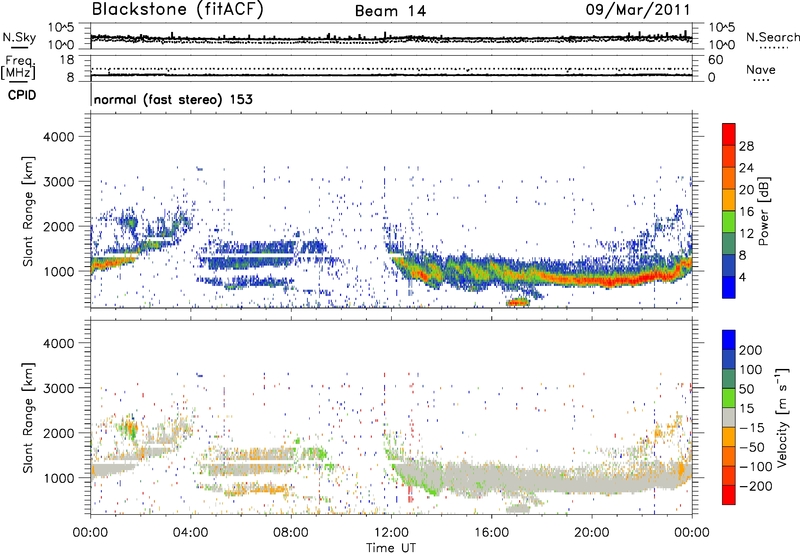Click light green Power segment between 12 and 16

[729, 222]
